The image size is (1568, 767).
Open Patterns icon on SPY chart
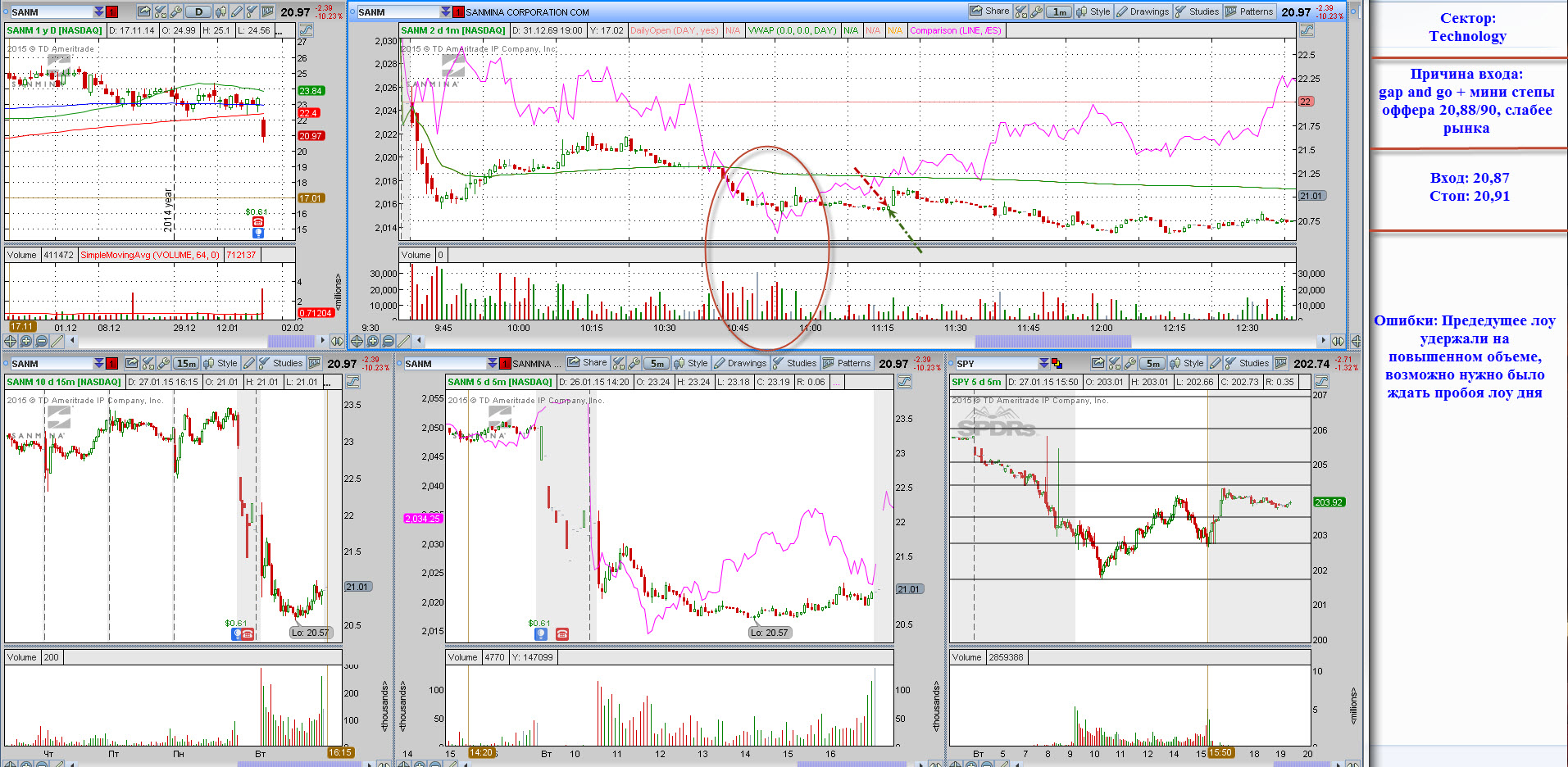coord(1280,363)
